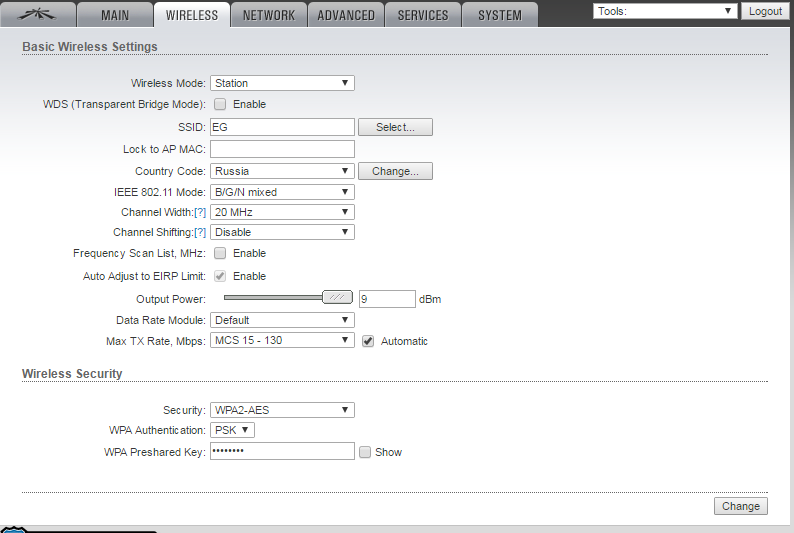The image size is (794, 533).
Task: Expand the Max TX Rate dropdown
Action: coord(282,340)
